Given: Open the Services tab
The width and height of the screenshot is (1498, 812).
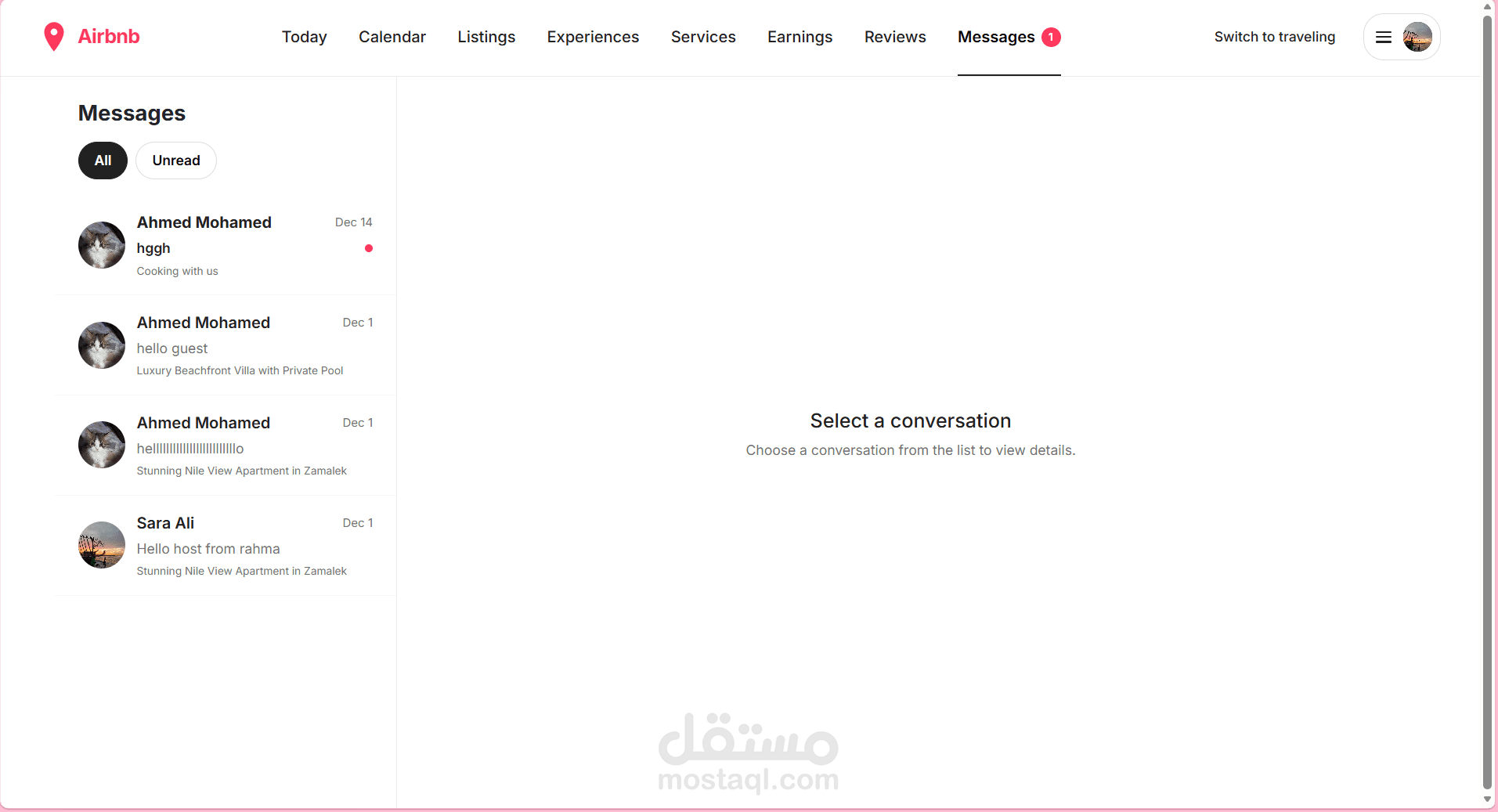Looking at the screenshot, I should [703, 37].
